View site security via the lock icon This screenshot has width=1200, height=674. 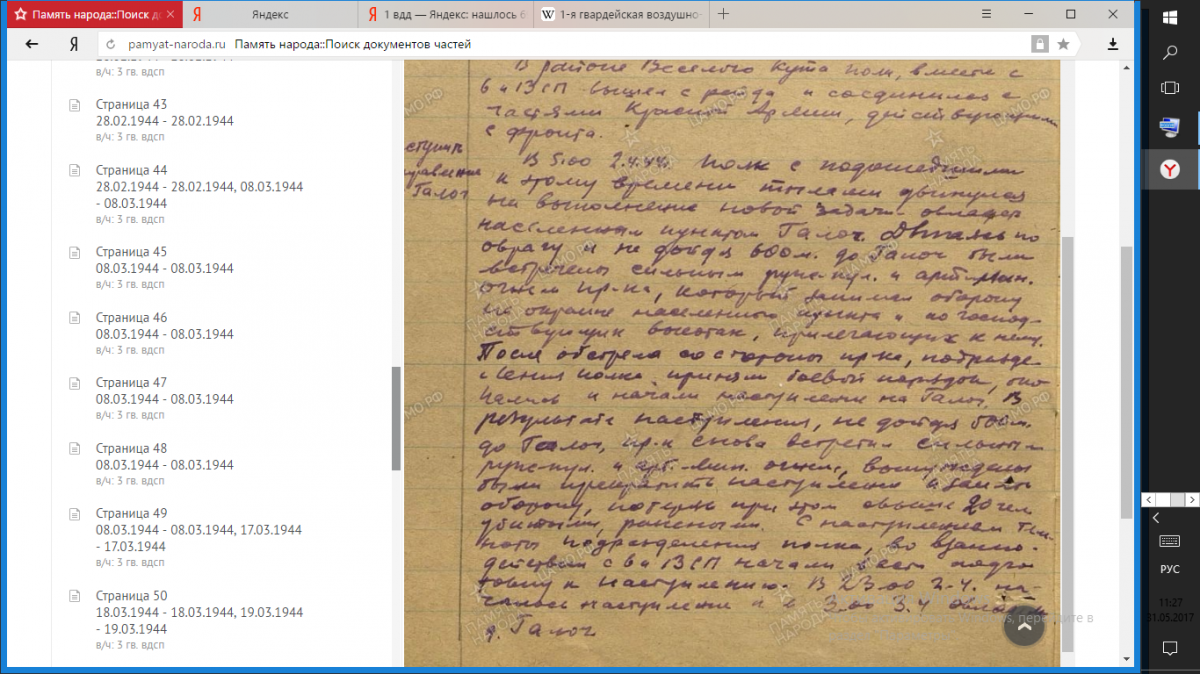tap(1040, 44)
